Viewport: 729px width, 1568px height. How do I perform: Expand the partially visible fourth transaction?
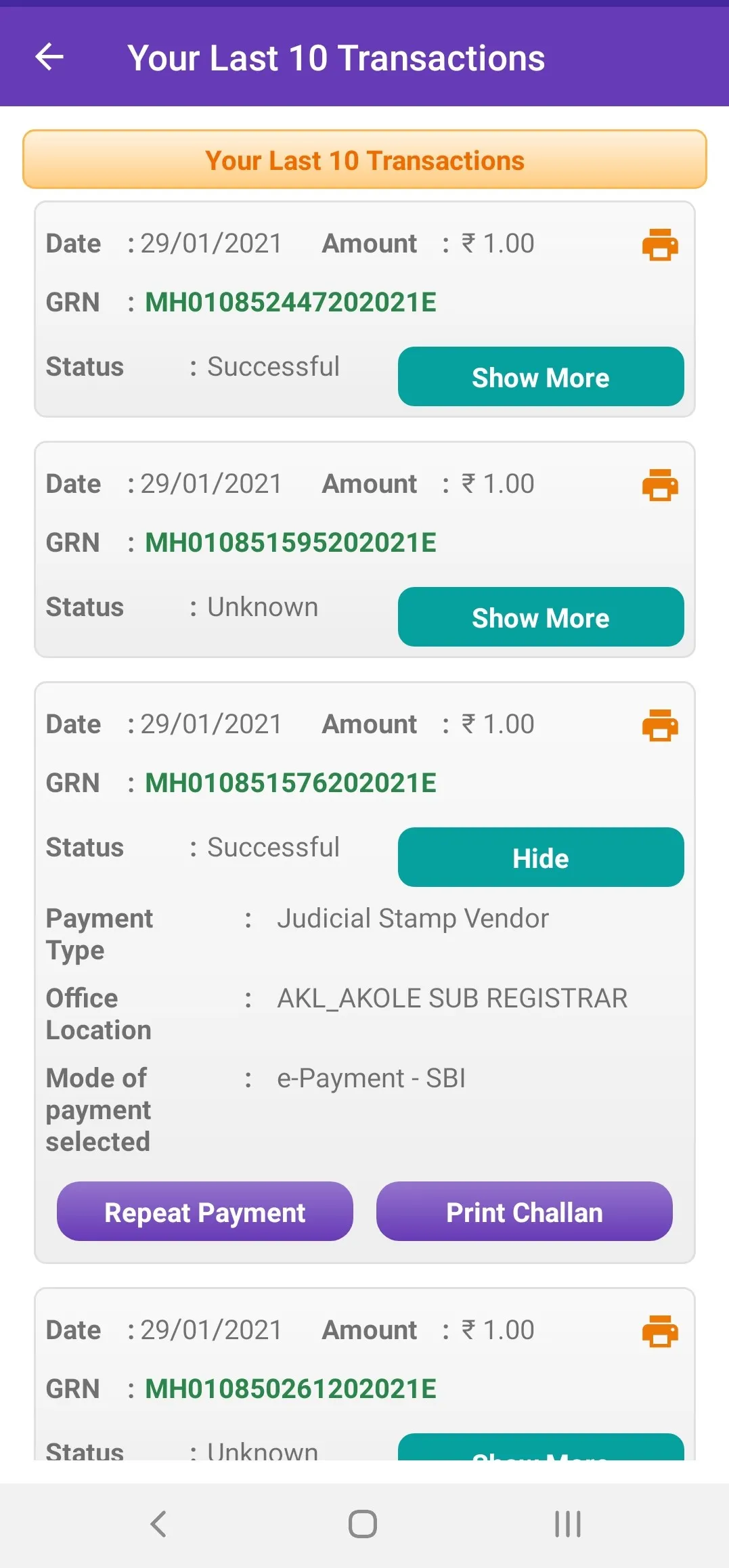[541, 1447]
